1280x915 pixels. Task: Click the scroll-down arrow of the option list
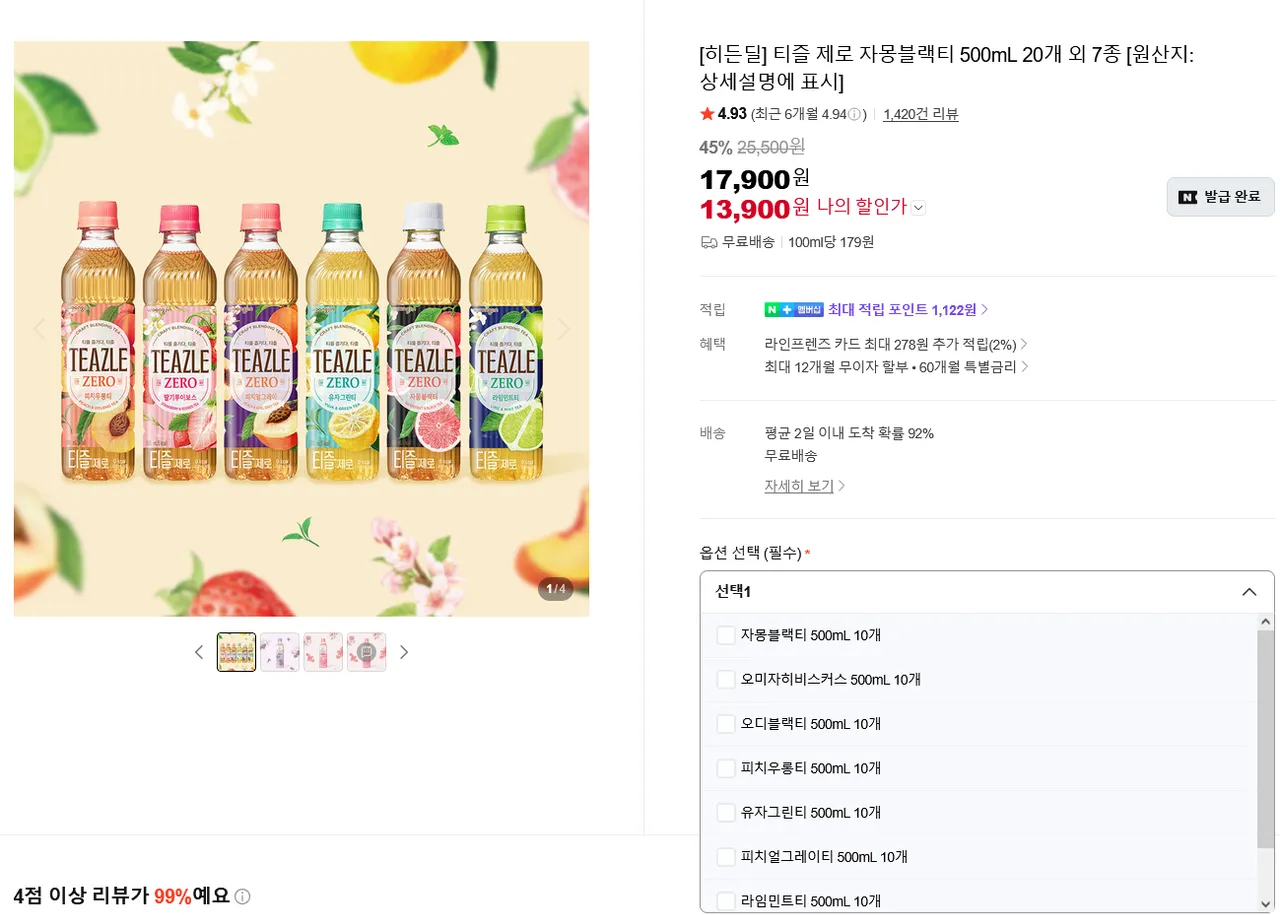[x=1266, y=903]
